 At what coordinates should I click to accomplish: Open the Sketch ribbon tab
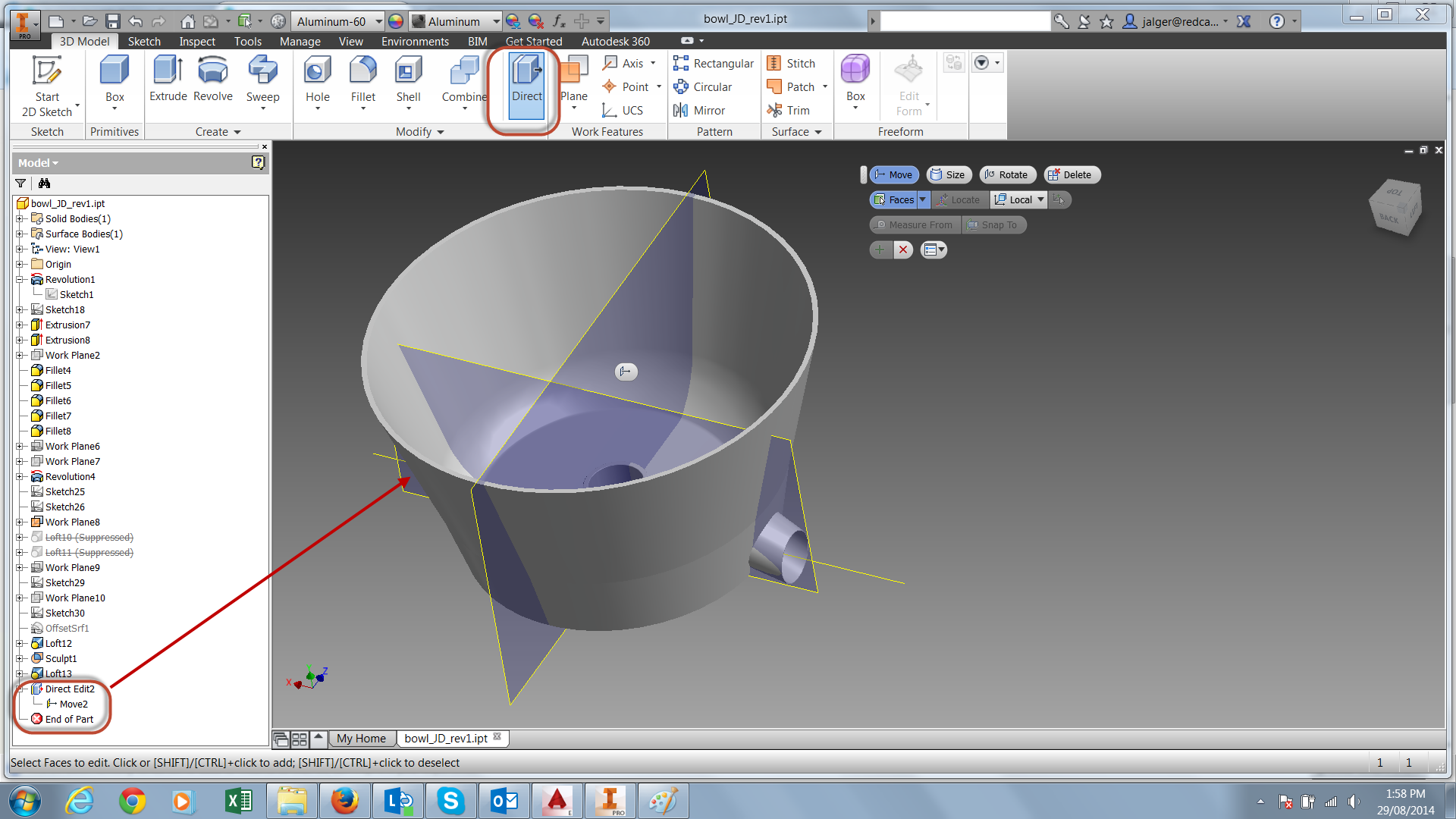(144, 42)
